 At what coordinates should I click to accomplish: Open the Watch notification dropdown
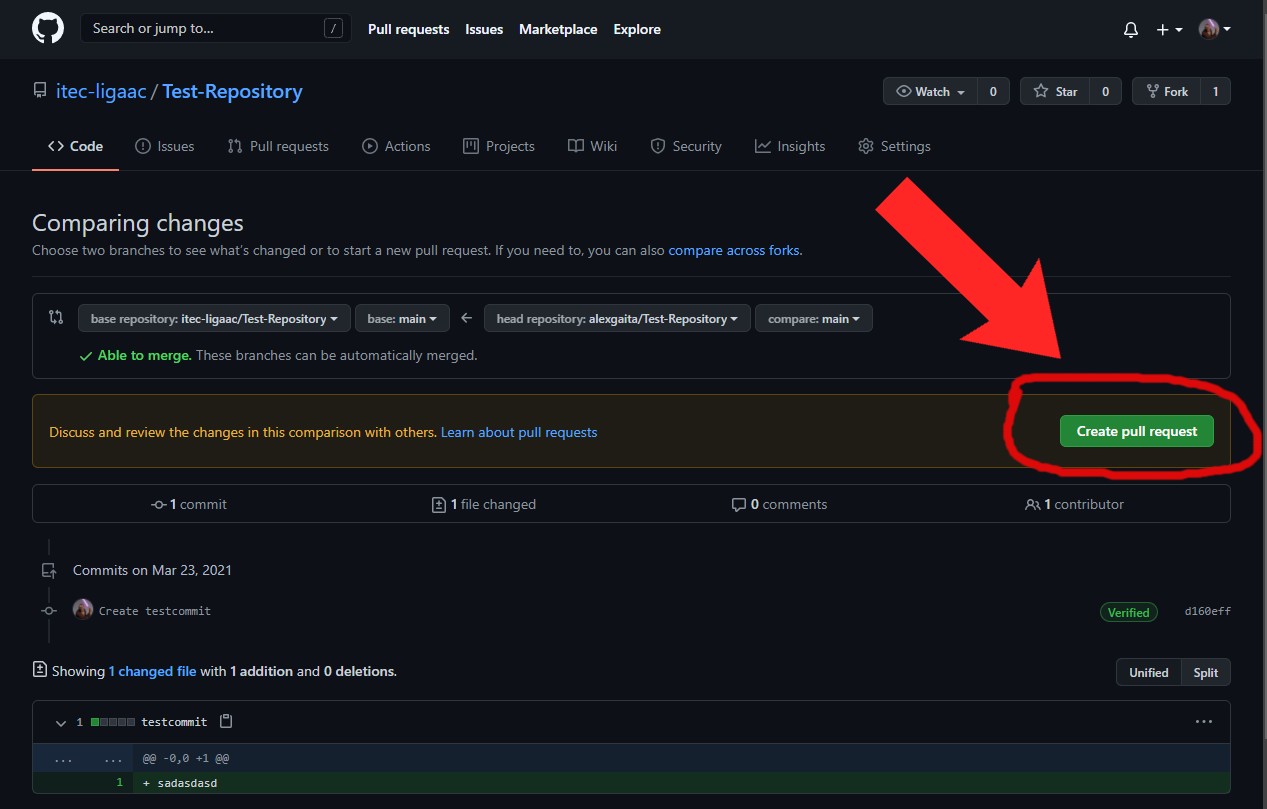(x=930, y=91)
